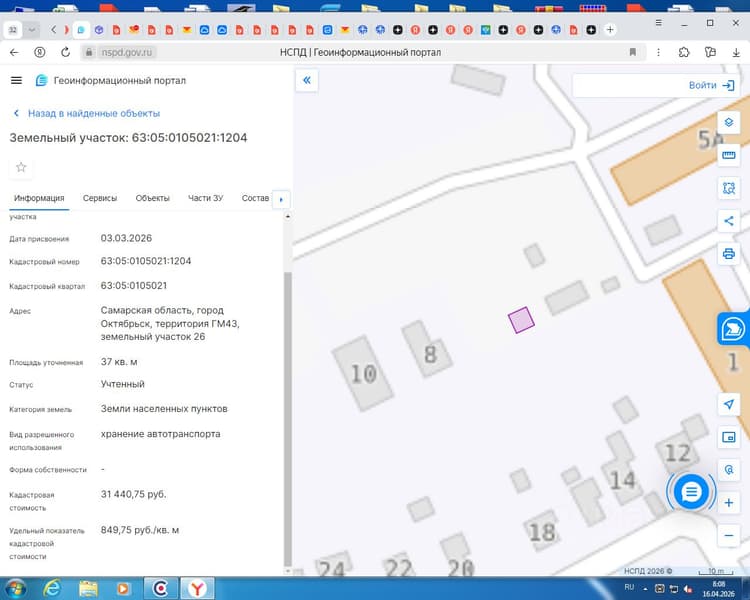Zoom in with the plus button
The width and height of the screenshot is (750, 600).
click(728, 503)
